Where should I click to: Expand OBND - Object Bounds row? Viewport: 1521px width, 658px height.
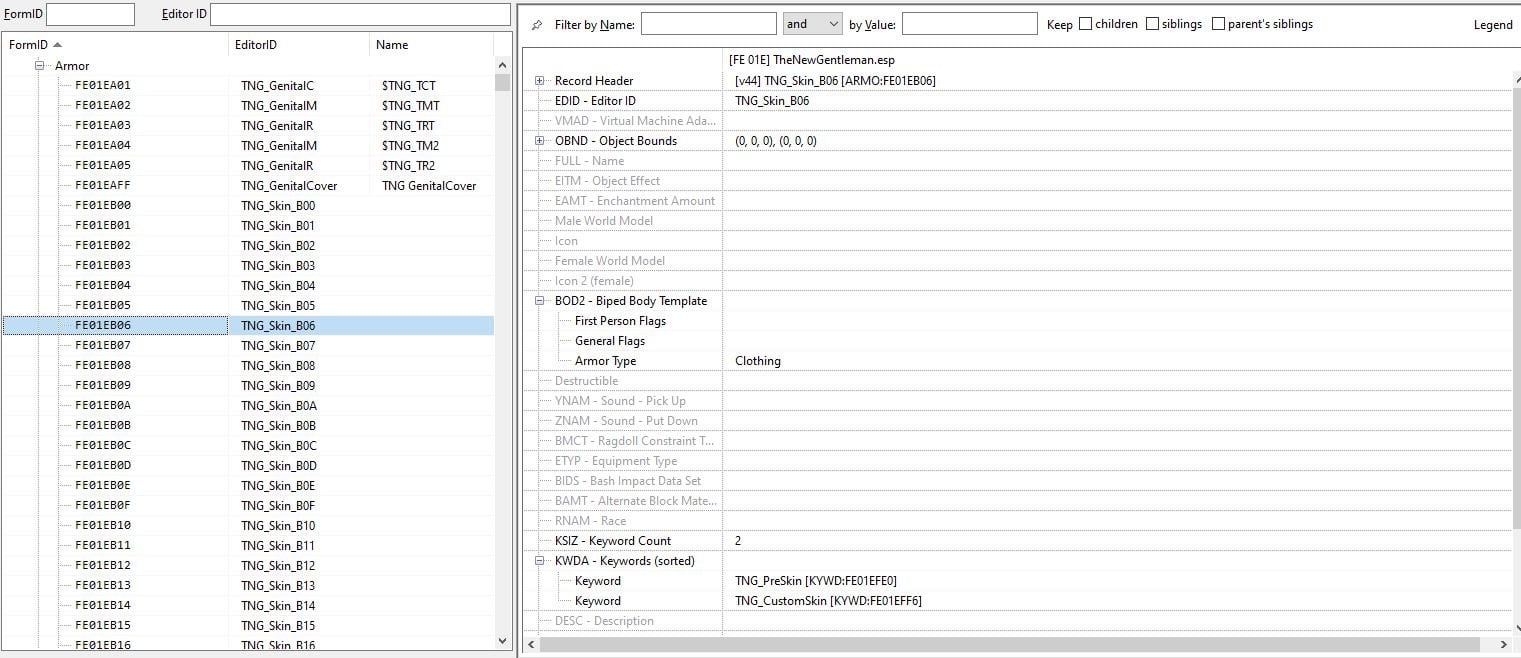540,141
